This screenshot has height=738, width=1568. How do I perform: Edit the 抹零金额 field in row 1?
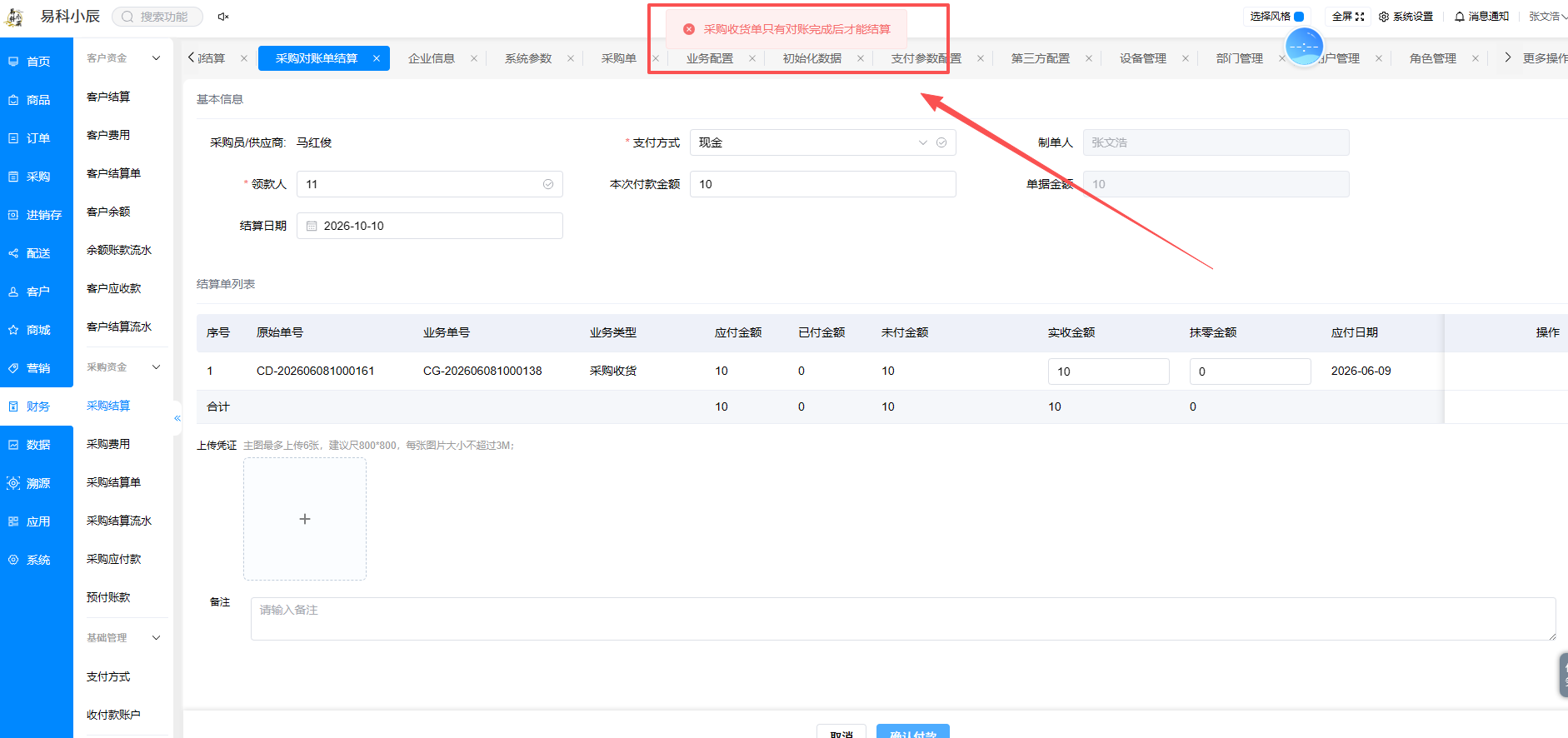[1251, 371]
